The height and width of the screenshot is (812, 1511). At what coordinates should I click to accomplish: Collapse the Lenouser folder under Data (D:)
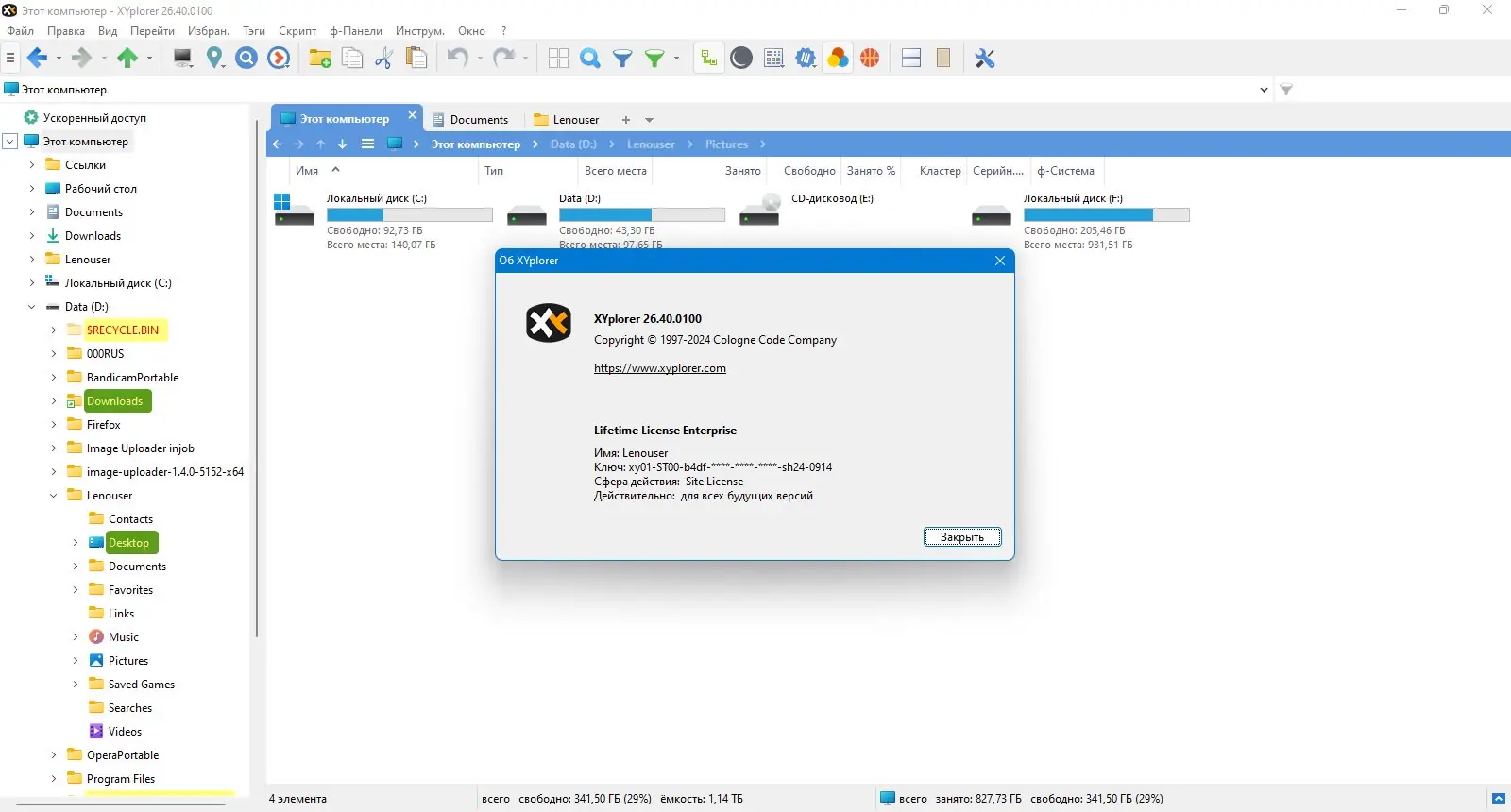pyautogui.click(x=53, y=496)
